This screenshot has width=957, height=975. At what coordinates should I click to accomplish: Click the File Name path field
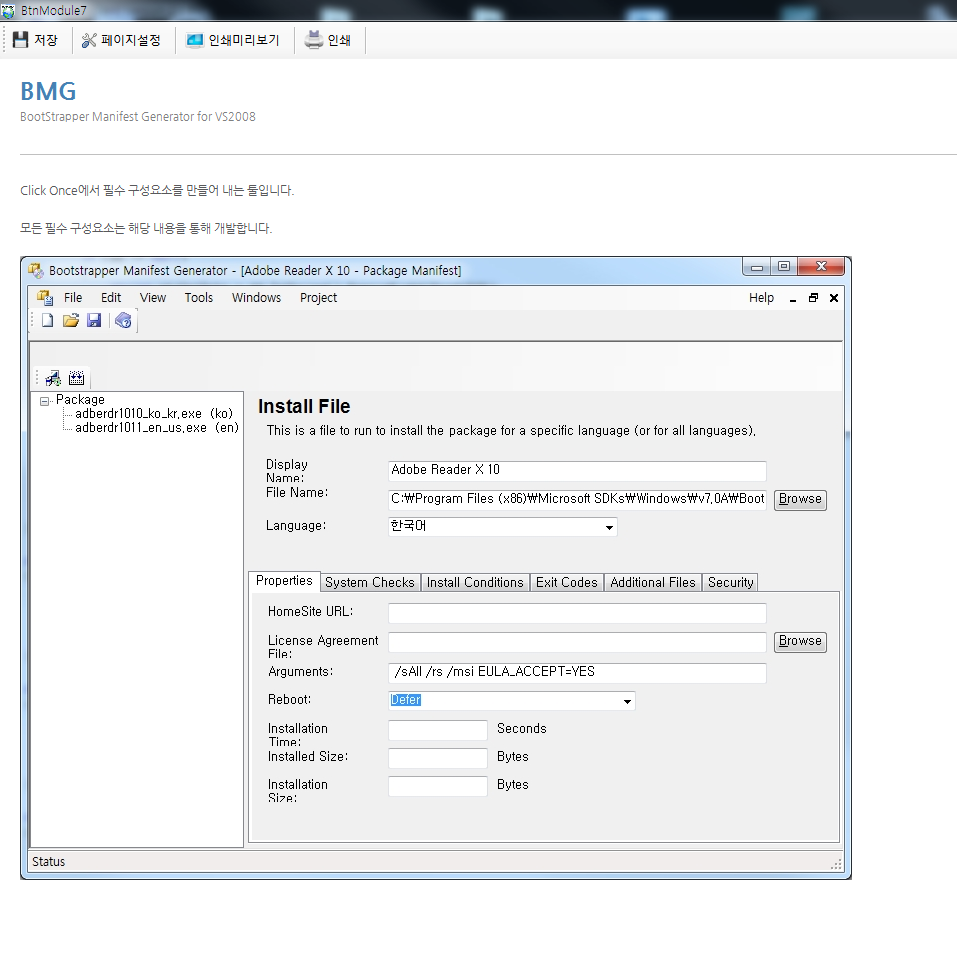point(577,499)
